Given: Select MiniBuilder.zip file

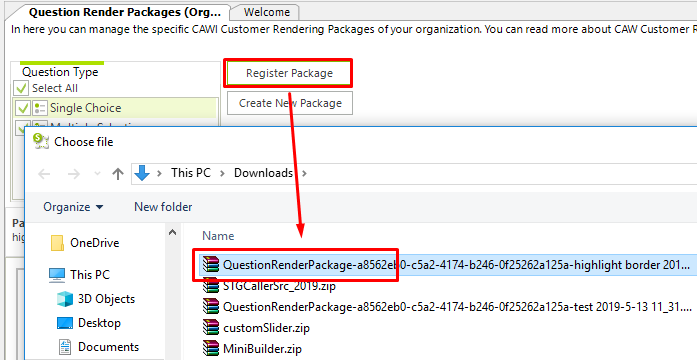Looking at the screenshot, I should pos(262,349).
